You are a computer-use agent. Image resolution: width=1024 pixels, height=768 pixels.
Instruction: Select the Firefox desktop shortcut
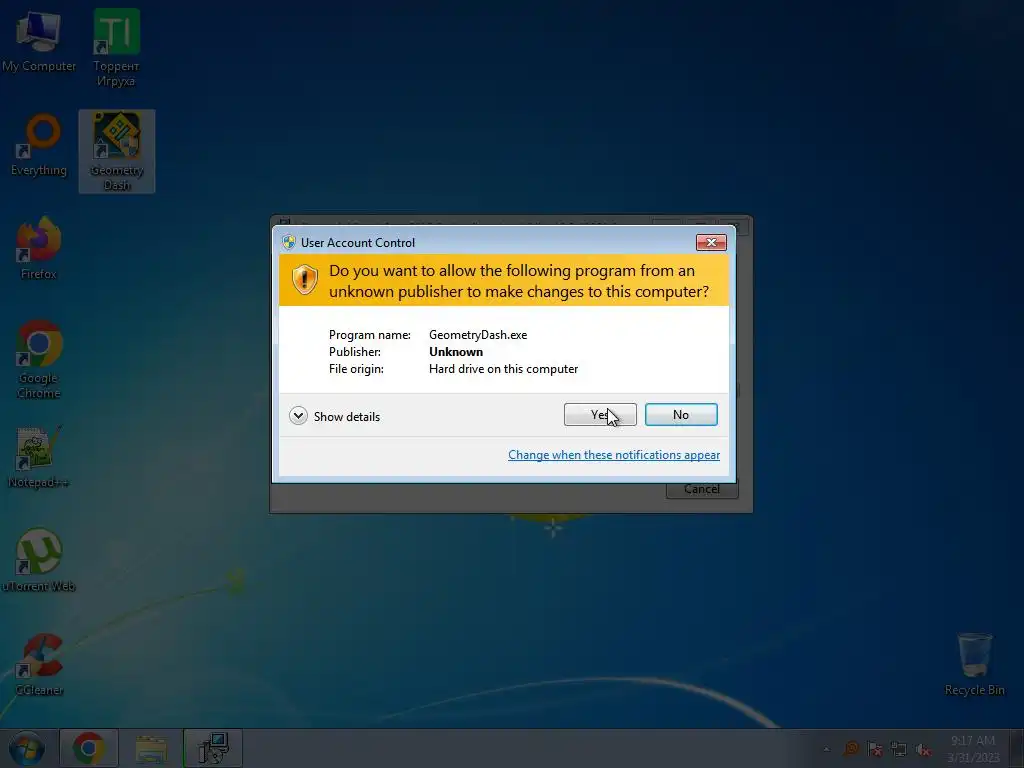point(39,249)
